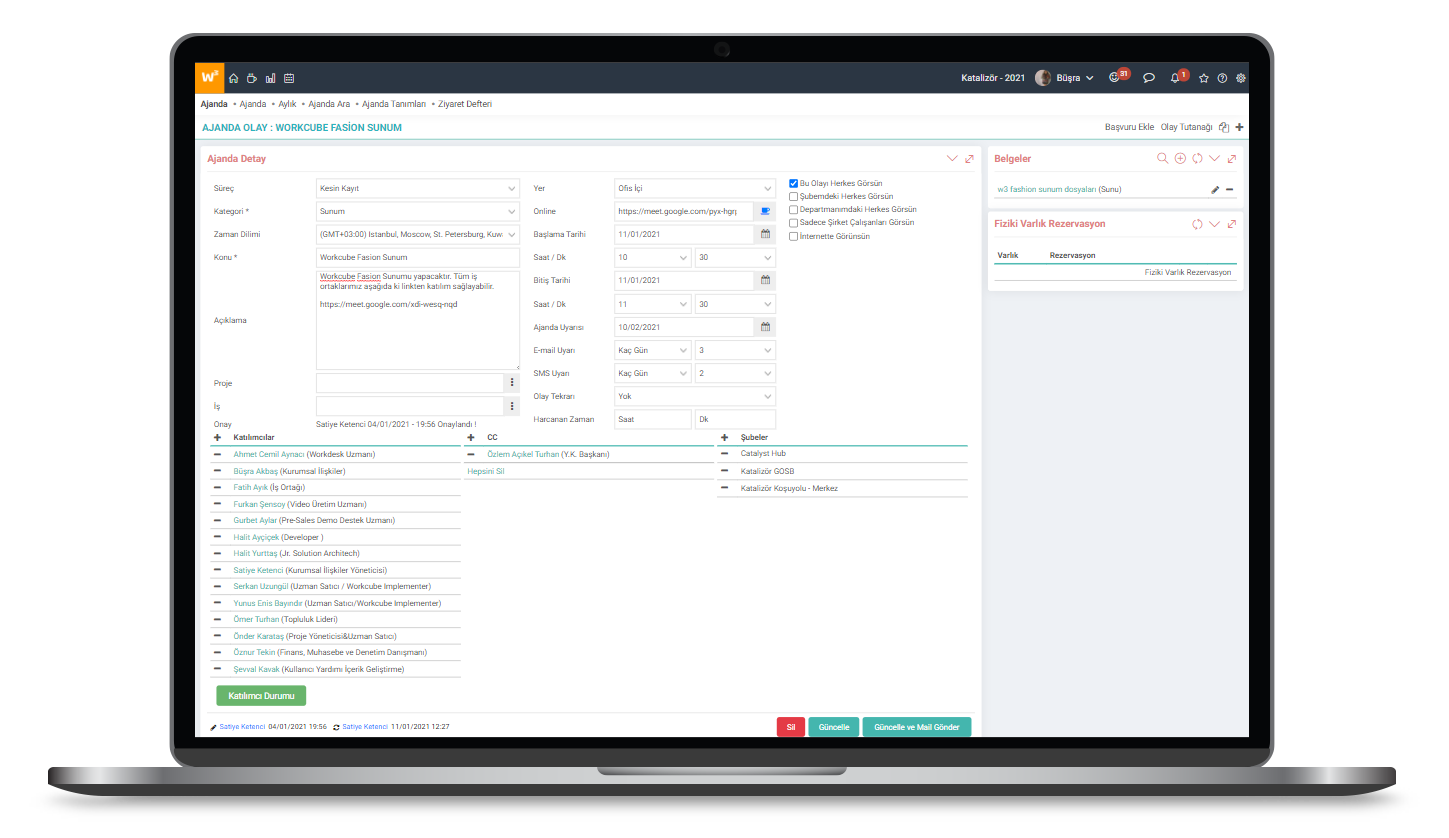1449x838 pixels.
Task: Refresh the Fiziki Varlık Rezervasyon panel
Action: 1197,224
